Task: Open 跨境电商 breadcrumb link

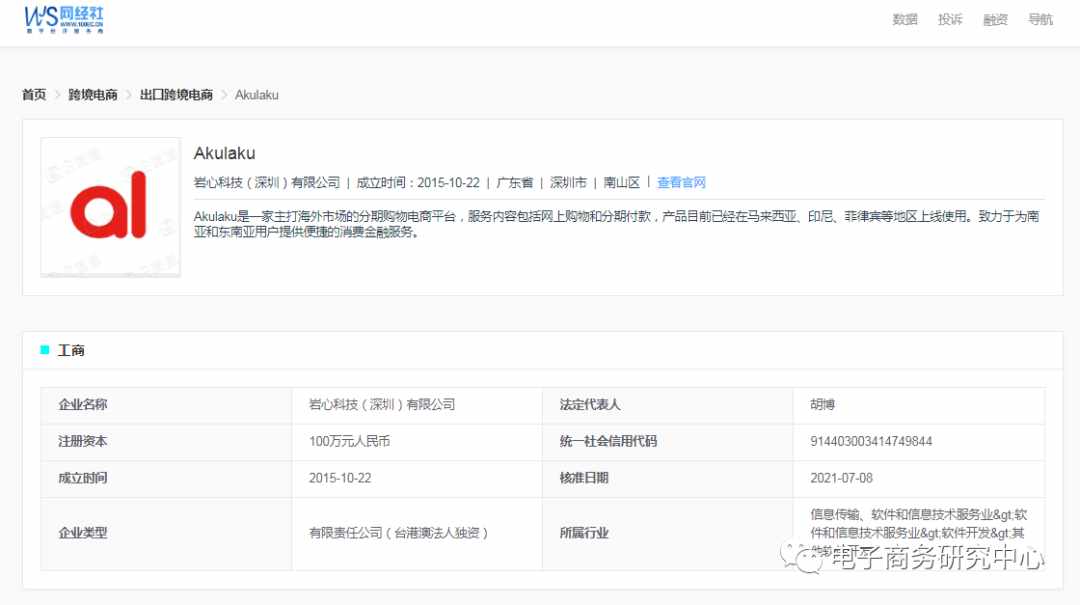Action: coord(92,94)
